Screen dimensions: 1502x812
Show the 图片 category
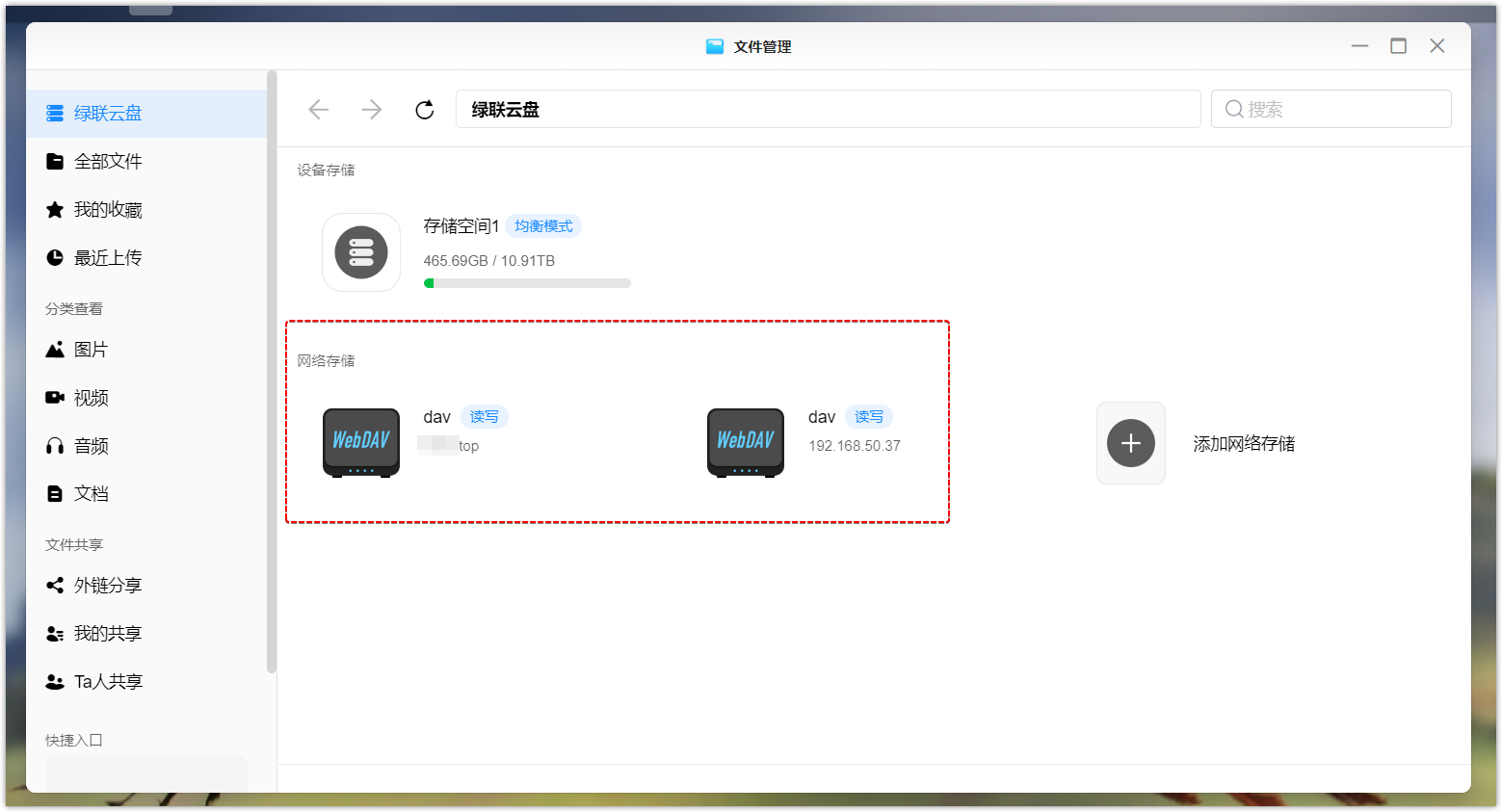[146, 349]
